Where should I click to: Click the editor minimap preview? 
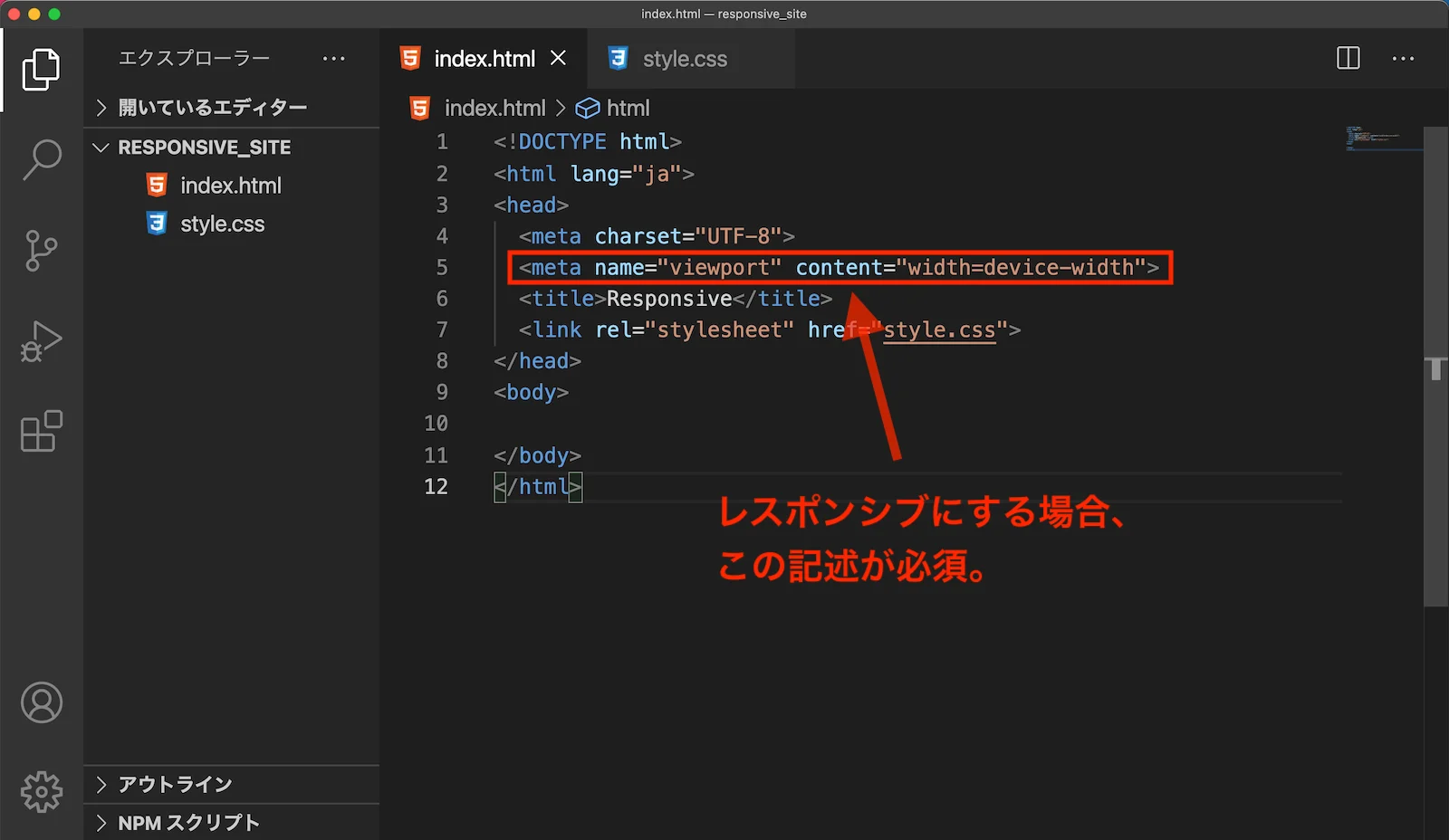tap(1382, 138)
